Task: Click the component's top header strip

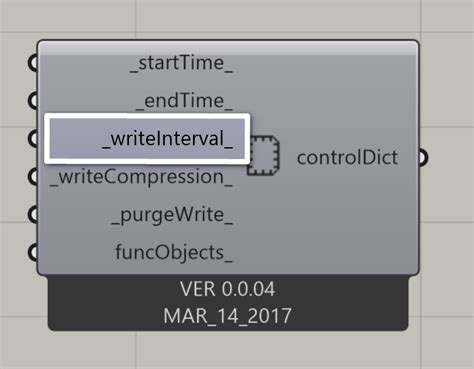Action: pyautogui.click(x=228, y=48)
